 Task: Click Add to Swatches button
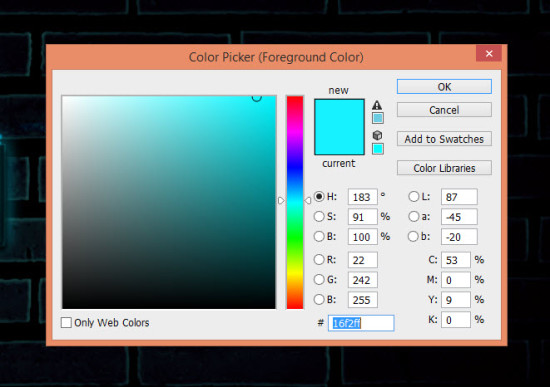[444, 139]
